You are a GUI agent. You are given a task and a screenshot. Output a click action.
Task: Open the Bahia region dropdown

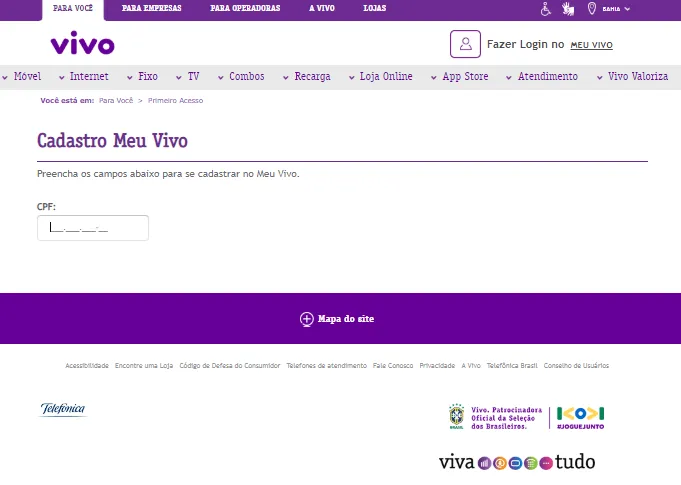click(x=616, y=9)
